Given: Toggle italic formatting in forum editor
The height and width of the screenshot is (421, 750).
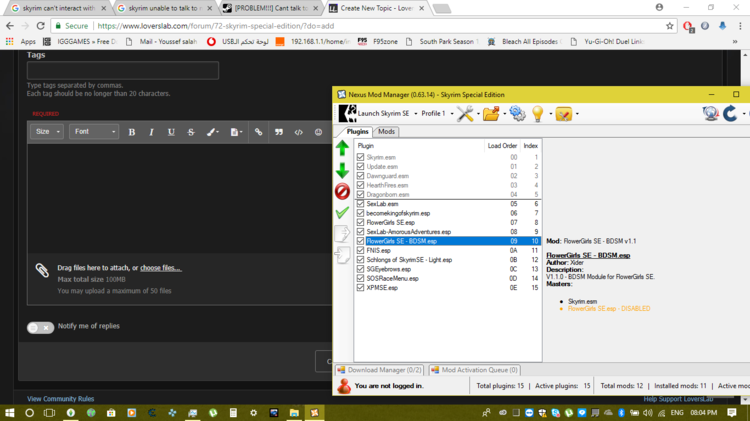Looking at the screenshot, I should point(151,132).
